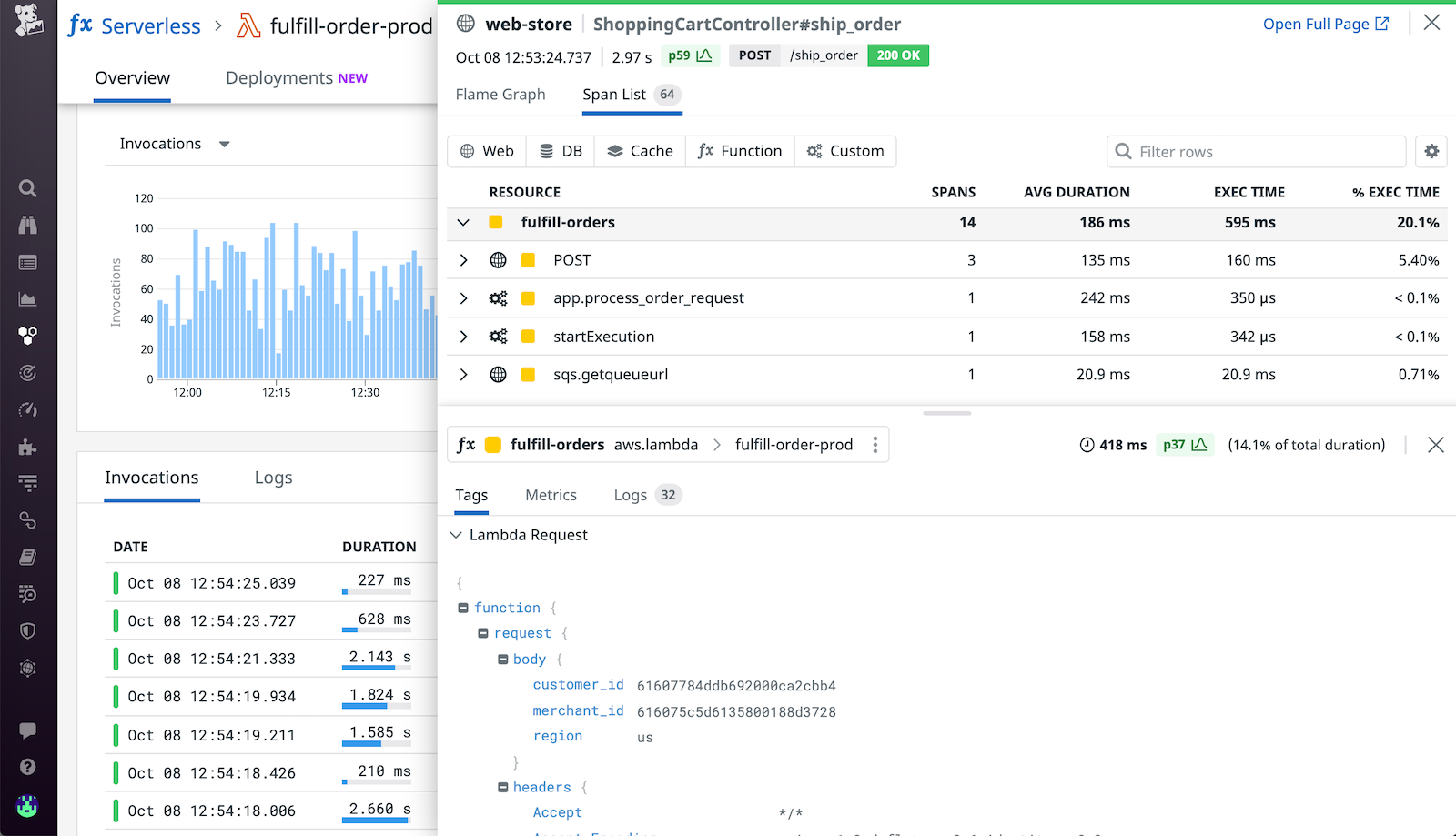Image resolution: width=1456 pixels, height=836 pixels.
Task: Open the span list settings gear
Action: pyautogui.click(x=1431, y=151)
